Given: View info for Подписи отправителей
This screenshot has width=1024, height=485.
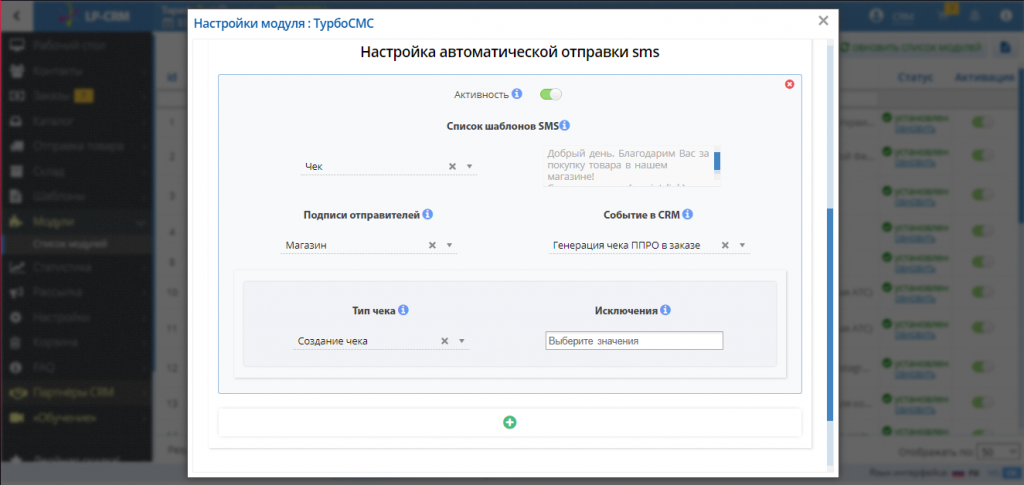Looking at the screenshot, I should coord(427,214).
